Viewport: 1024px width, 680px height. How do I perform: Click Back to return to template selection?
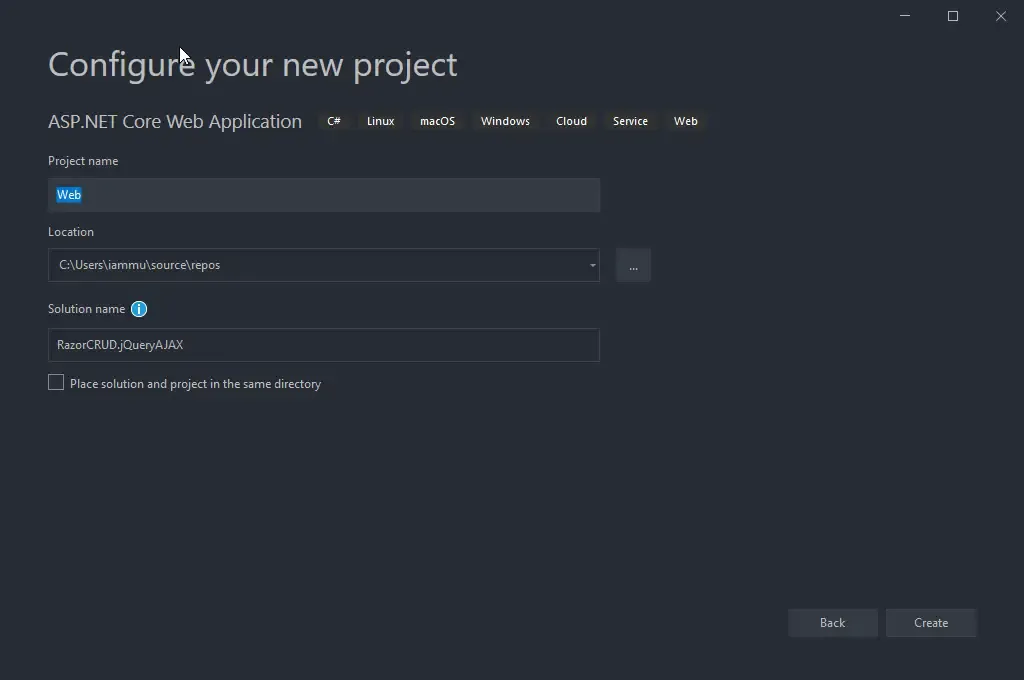coord(832,622)
